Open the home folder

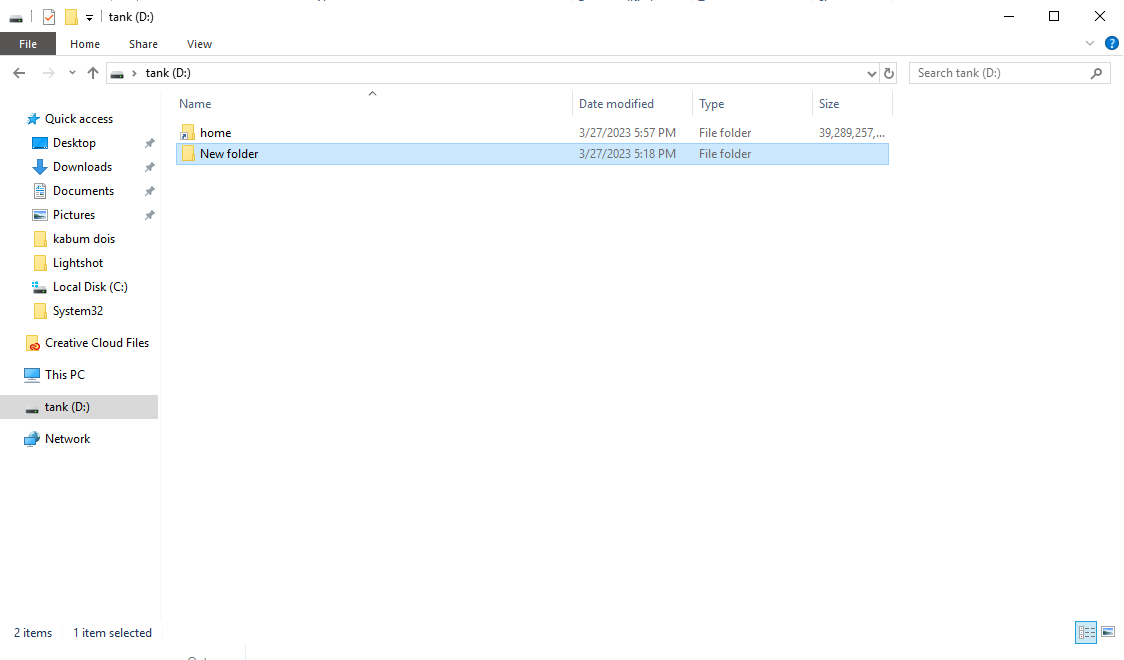click(x=215, y=132)
